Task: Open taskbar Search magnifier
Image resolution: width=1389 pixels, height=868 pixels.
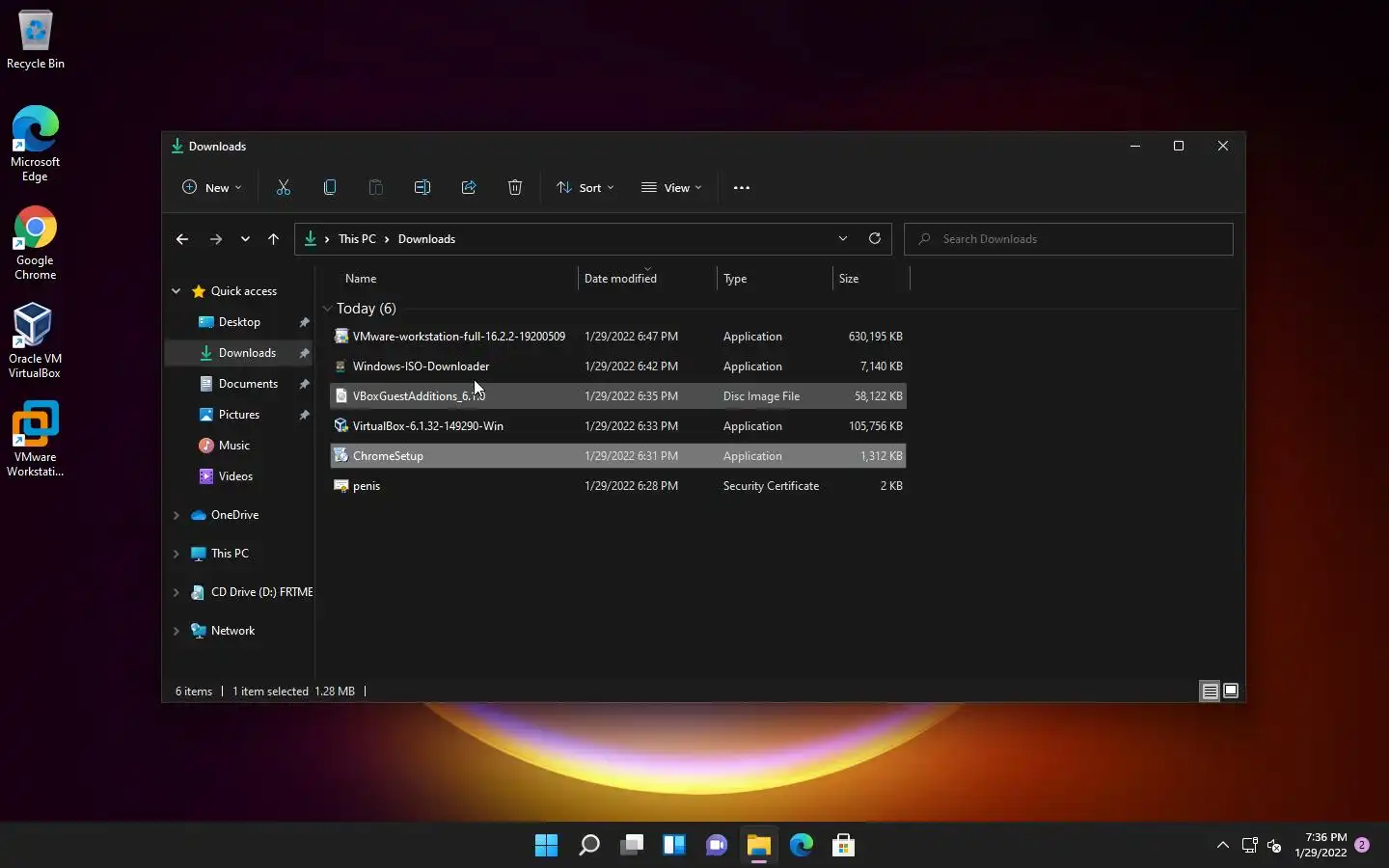Action: pyautogui.click(x=588, y=845)
